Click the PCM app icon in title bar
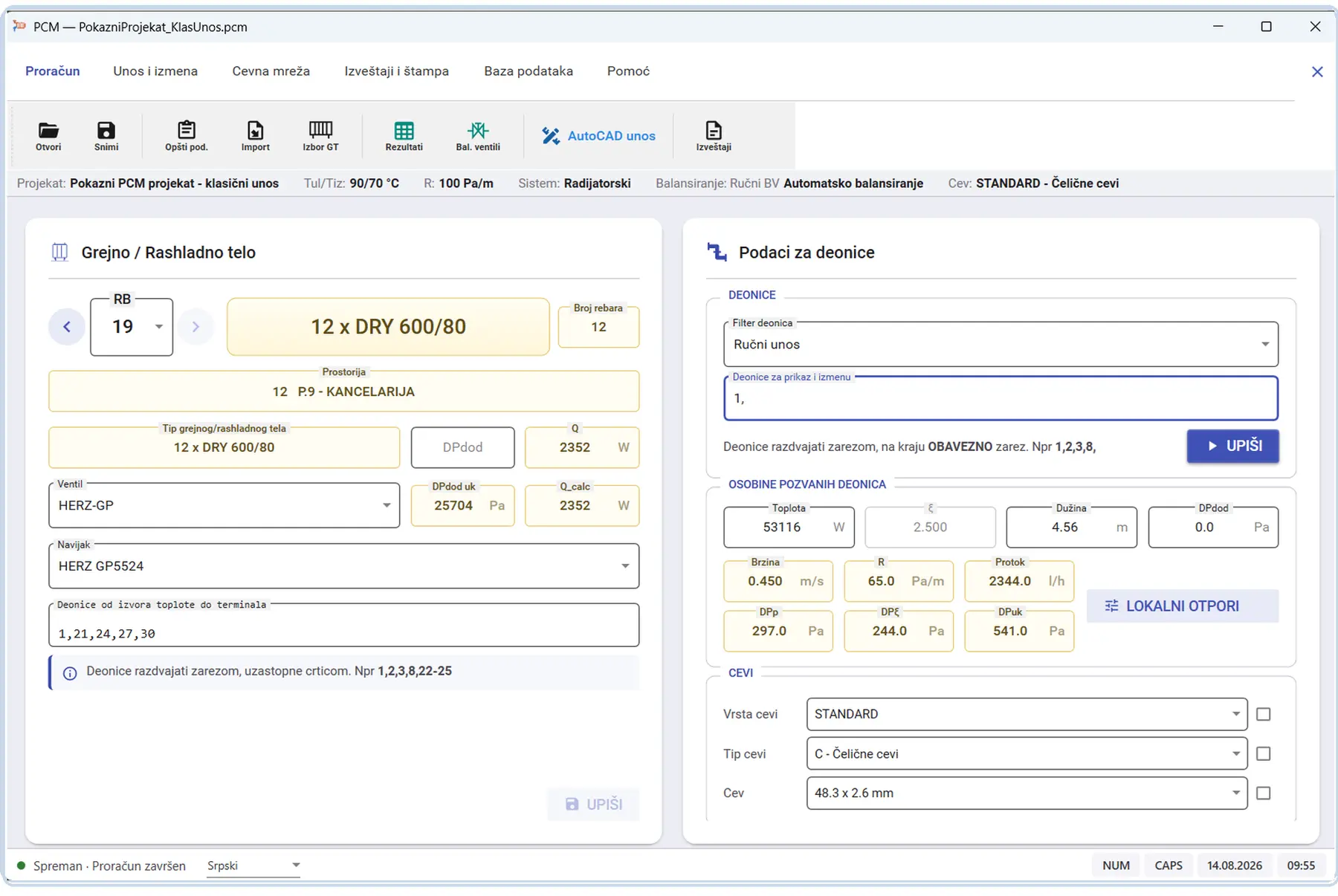 click(x=19, y=26)
